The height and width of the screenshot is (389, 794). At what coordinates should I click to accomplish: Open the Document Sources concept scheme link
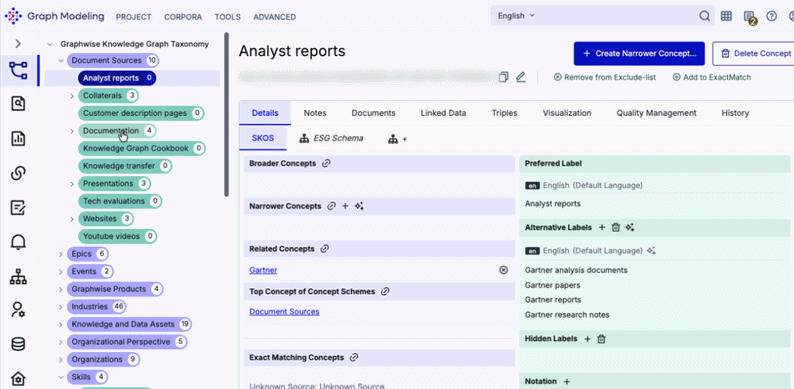pyautogui.click(x=284, y=312)
